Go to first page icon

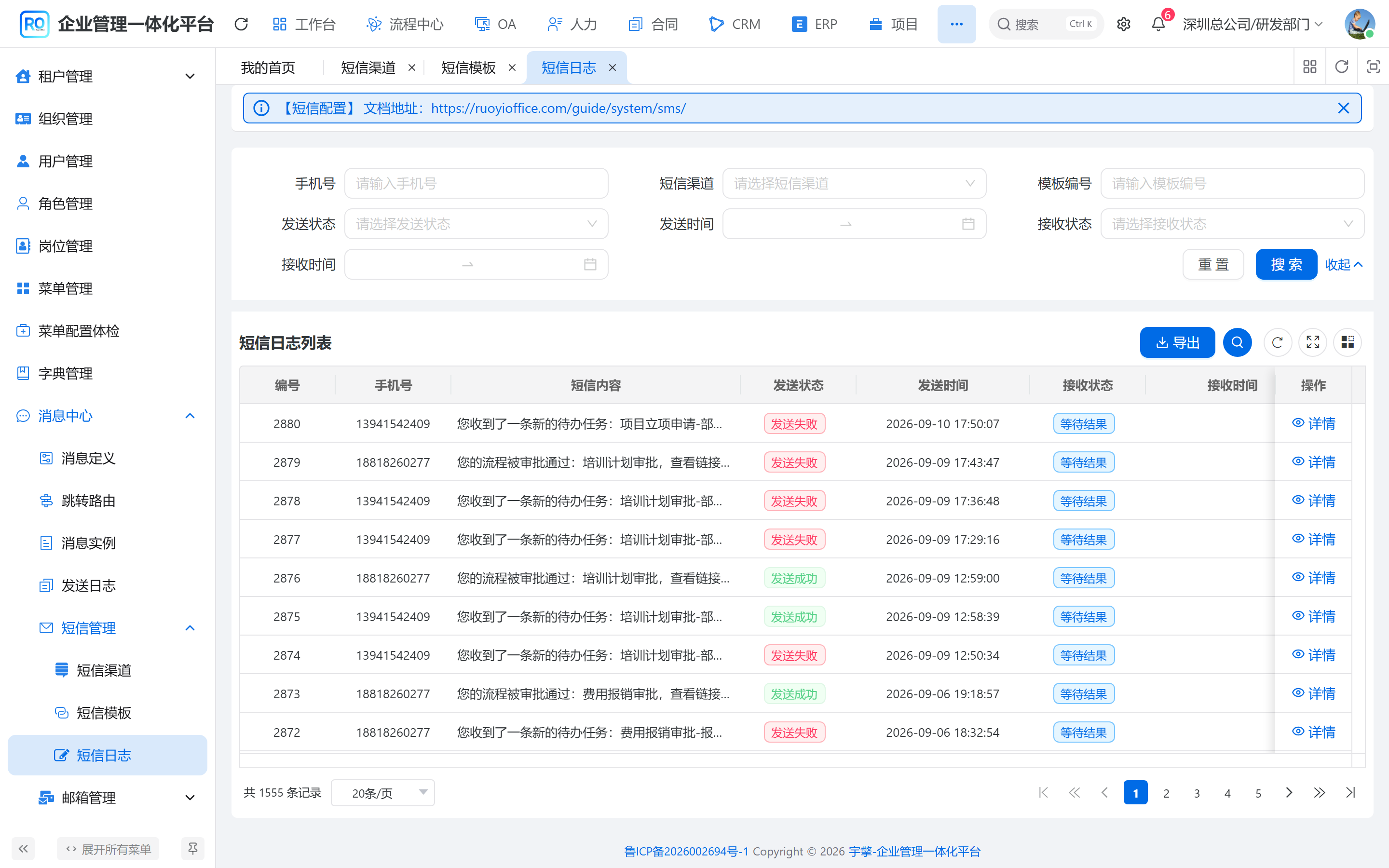tap(1044, 793)
